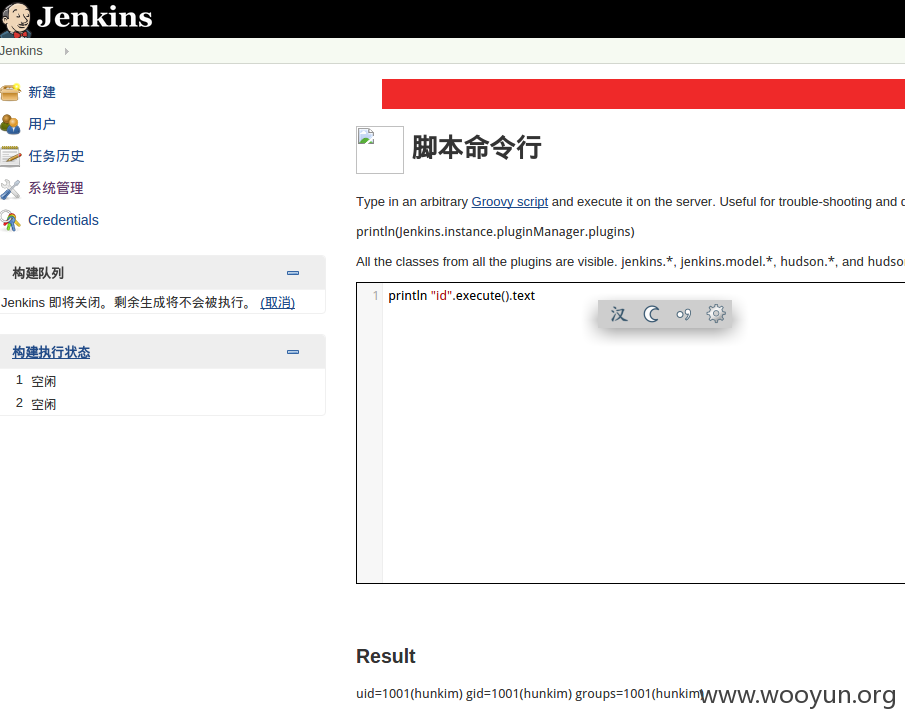The height and width of the screenshot is (724, 905).
Task: Click the 脚本命令行 heading
Action: pyautogui.click(x=477, y=147)
